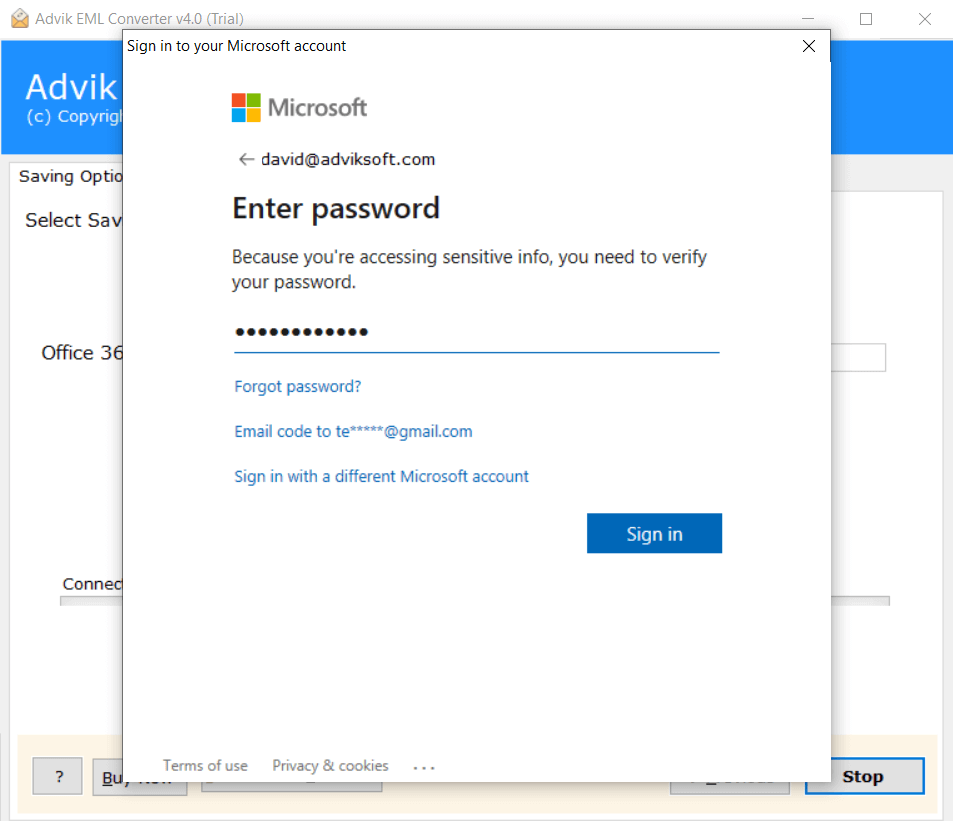The height and width of the screenshot is (821, 953).
Task: Close the Microsoft account sign-in dialog
Action: [808, 46]
